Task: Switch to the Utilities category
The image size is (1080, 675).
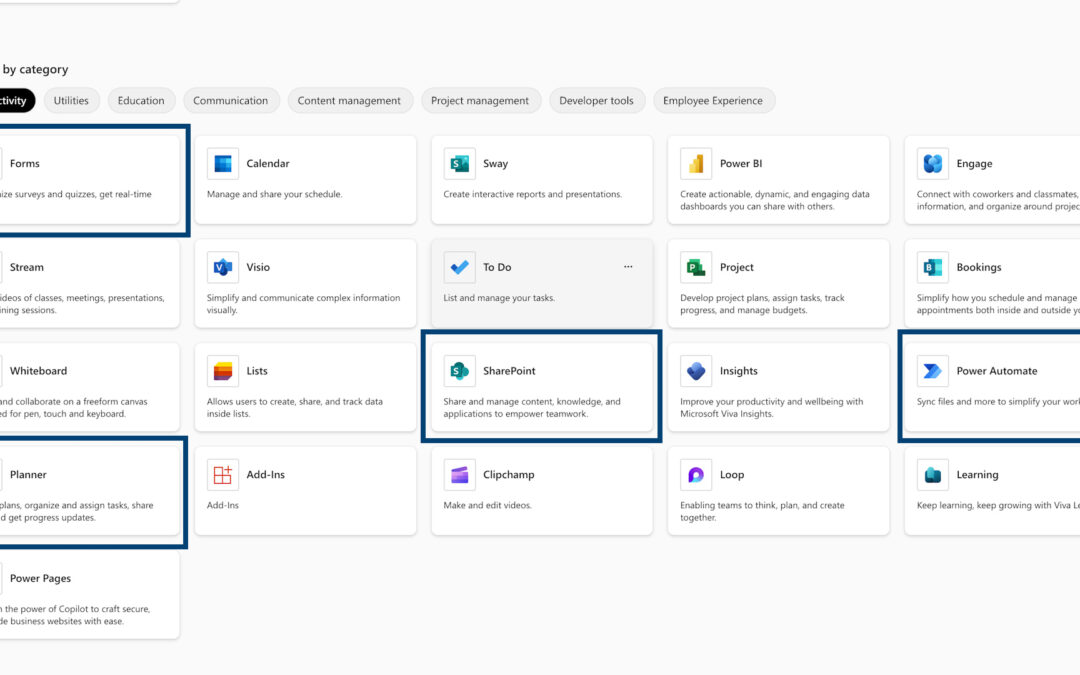Action: coord(72,101)
